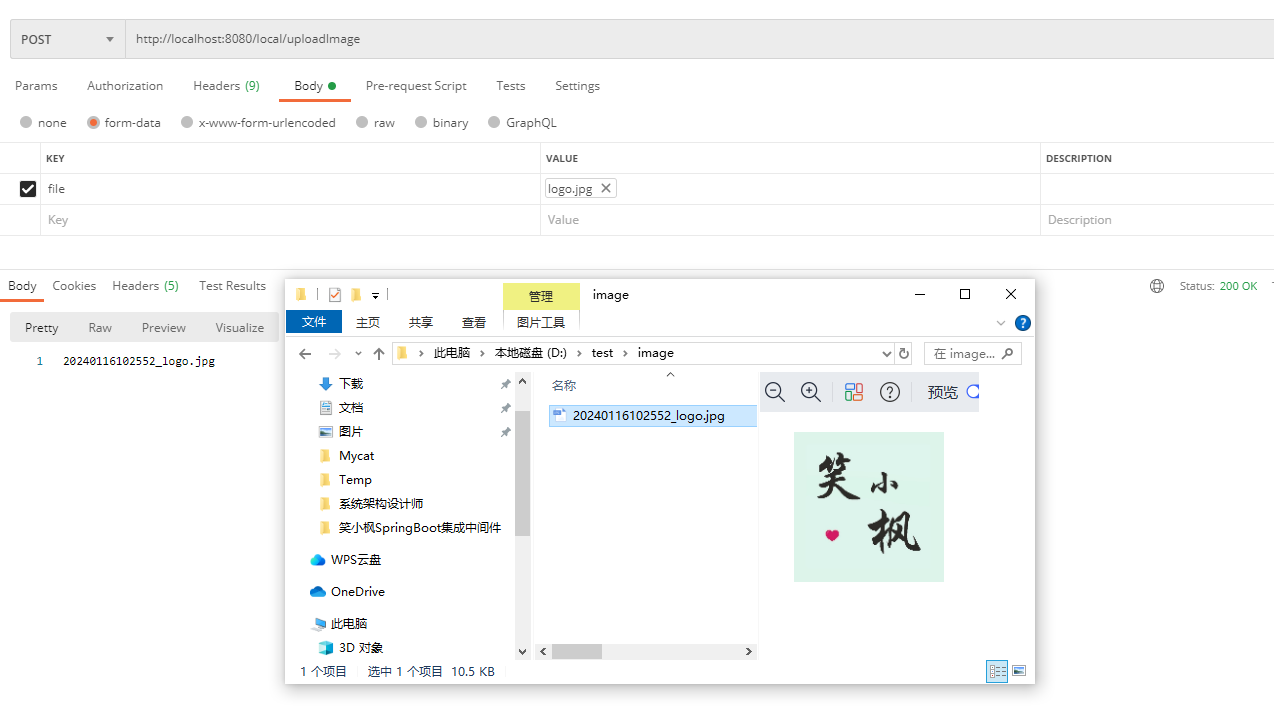Open the Test Results tab
Image resolution: width=1274 pixels, height=725 pixels.
(232, 286)
